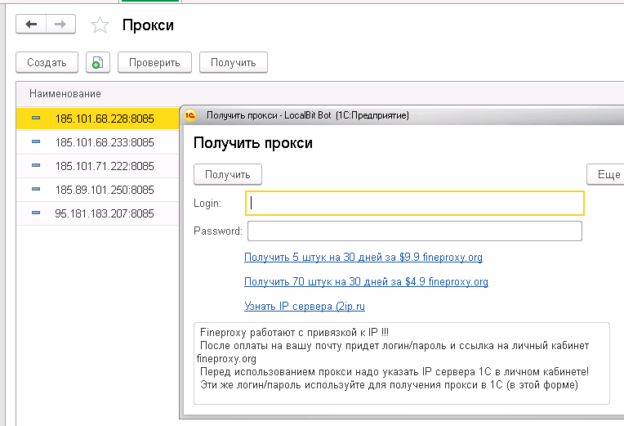Click the Создать button
624x426 pixels.
47,63
